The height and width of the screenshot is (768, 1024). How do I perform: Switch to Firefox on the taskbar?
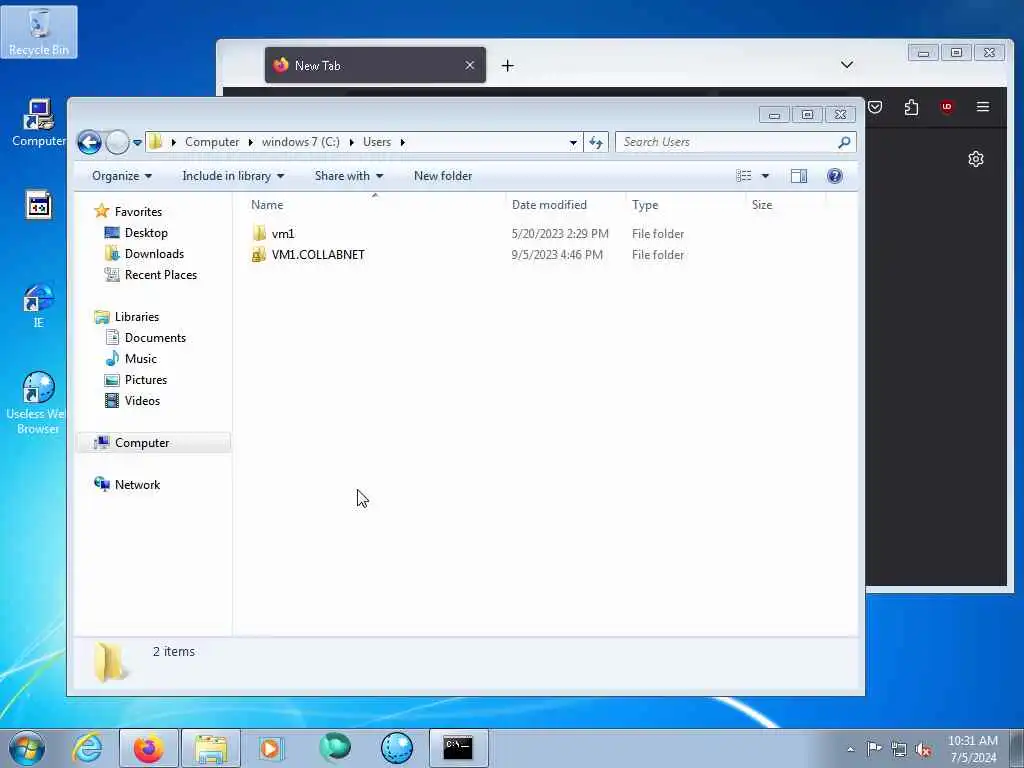(149, 748)
